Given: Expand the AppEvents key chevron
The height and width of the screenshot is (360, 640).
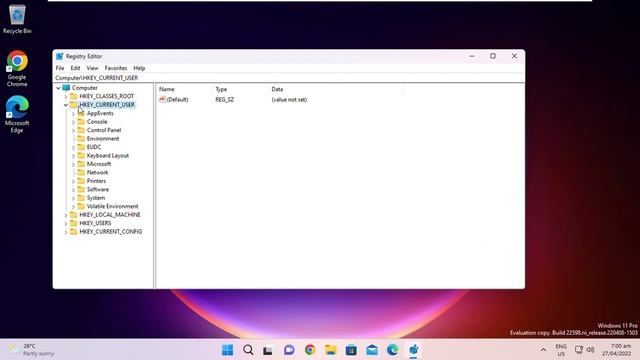Looking at the screenshot, I should pos(73,113).
